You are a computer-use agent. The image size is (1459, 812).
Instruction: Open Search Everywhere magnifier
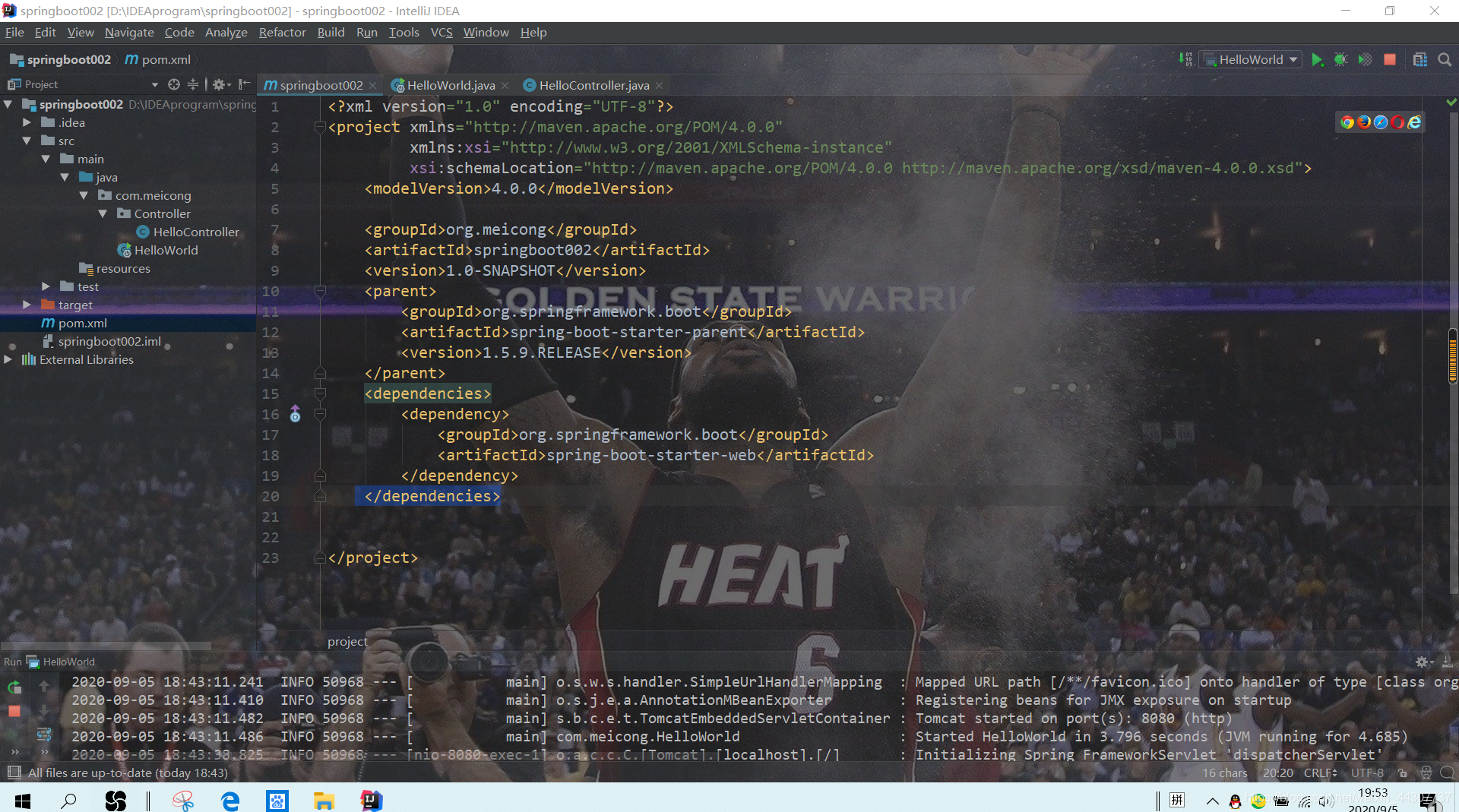(1445, 59)
